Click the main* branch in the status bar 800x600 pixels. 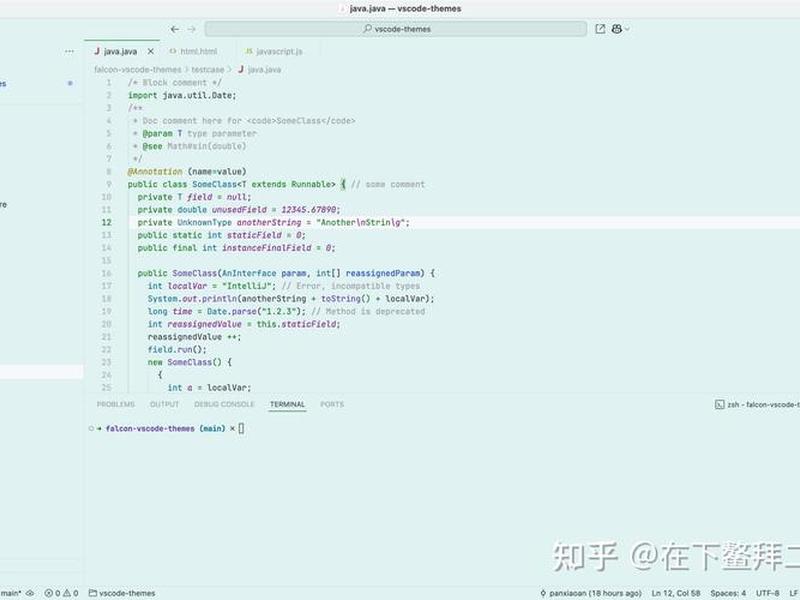pyautogui.click(x=10, y=593)
